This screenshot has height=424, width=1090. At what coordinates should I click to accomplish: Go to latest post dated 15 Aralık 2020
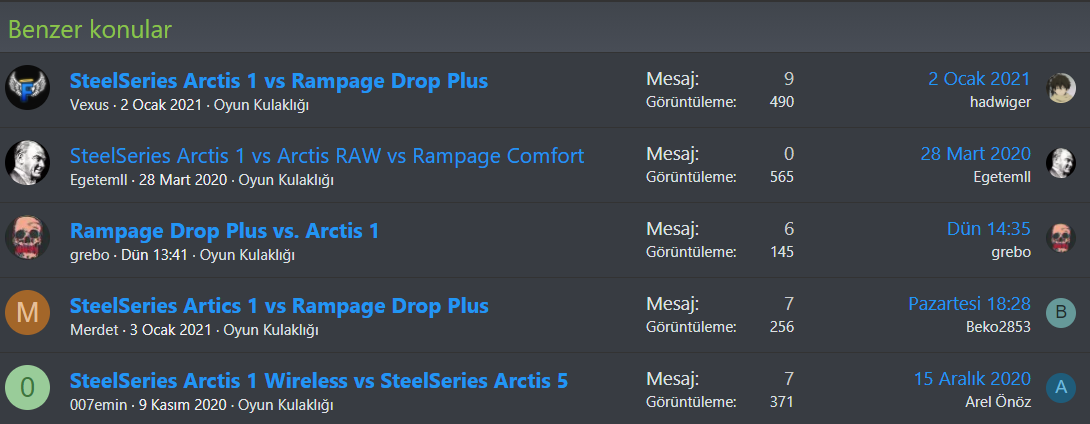click(x=972, y=379)
